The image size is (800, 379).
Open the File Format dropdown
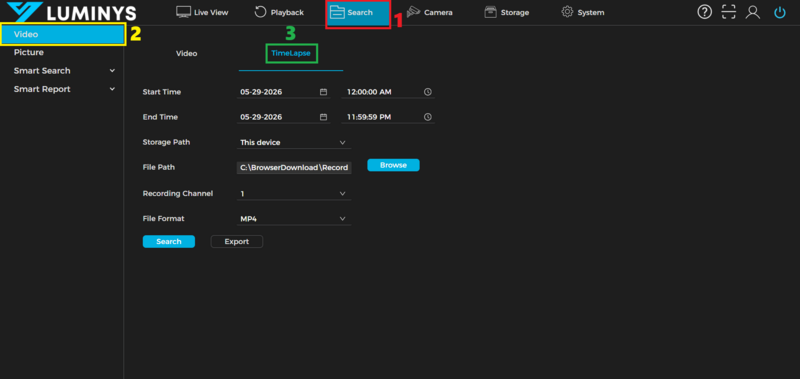pyautogui.click(x=294, y=219)
